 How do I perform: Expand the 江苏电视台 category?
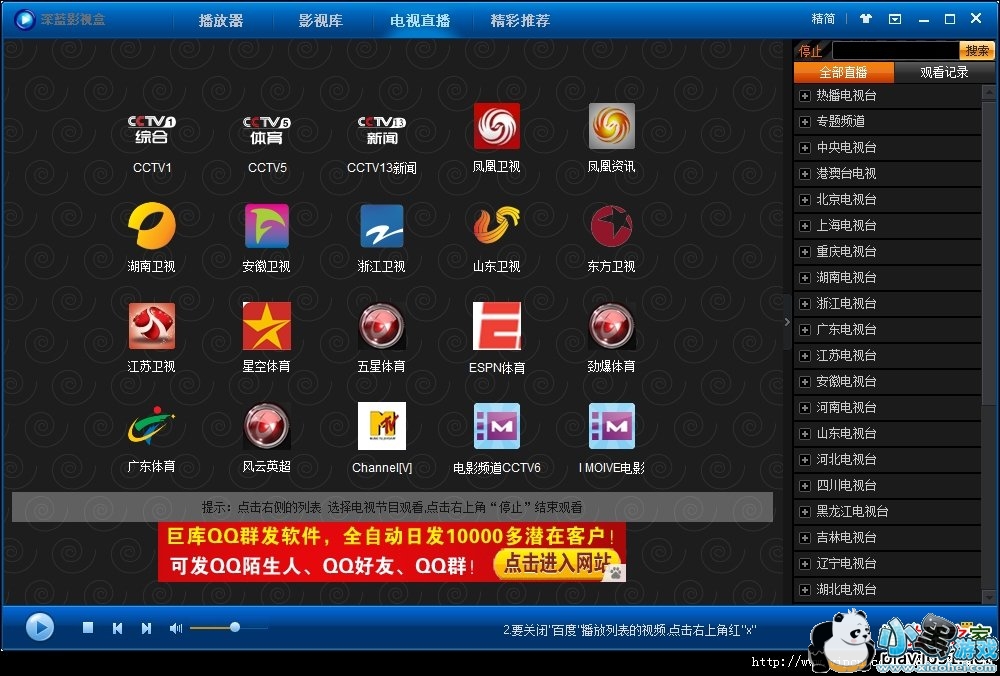[805, 356]
